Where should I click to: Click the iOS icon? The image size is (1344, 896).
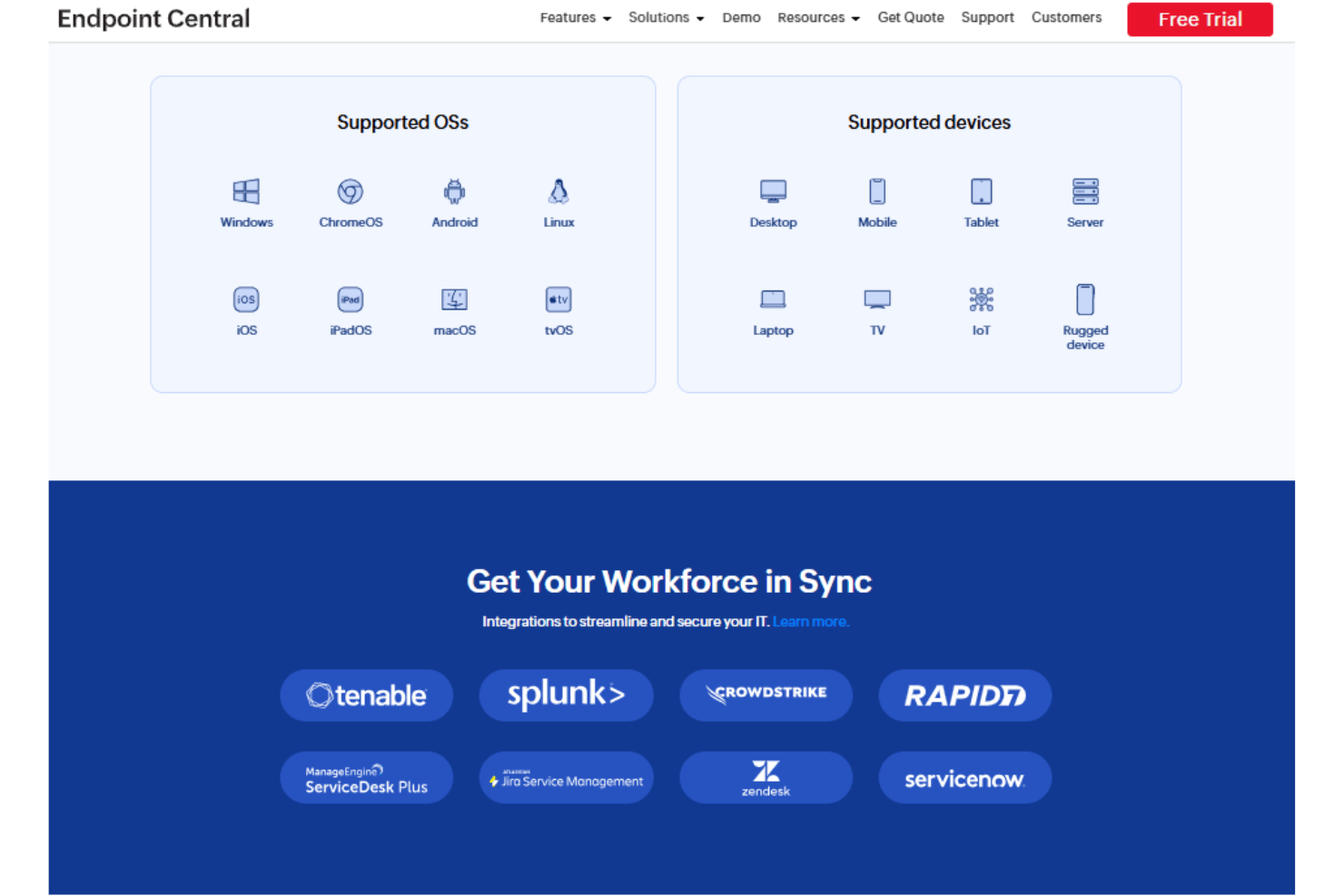coord(246,300)
